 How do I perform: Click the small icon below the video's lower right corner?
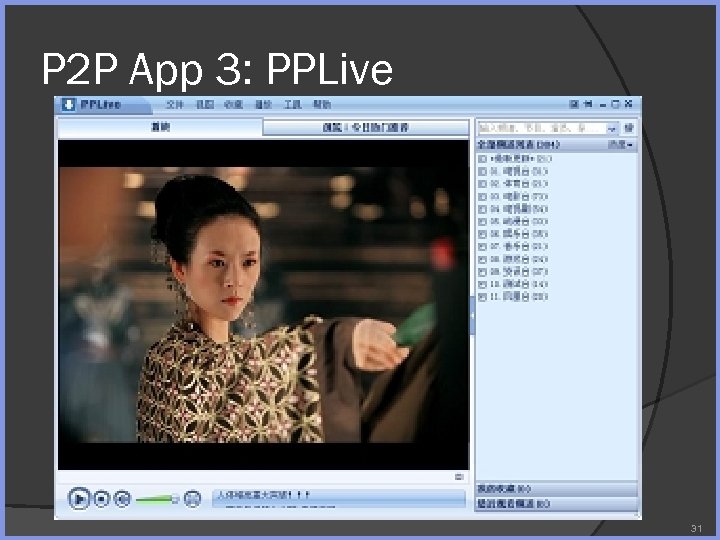459,477
